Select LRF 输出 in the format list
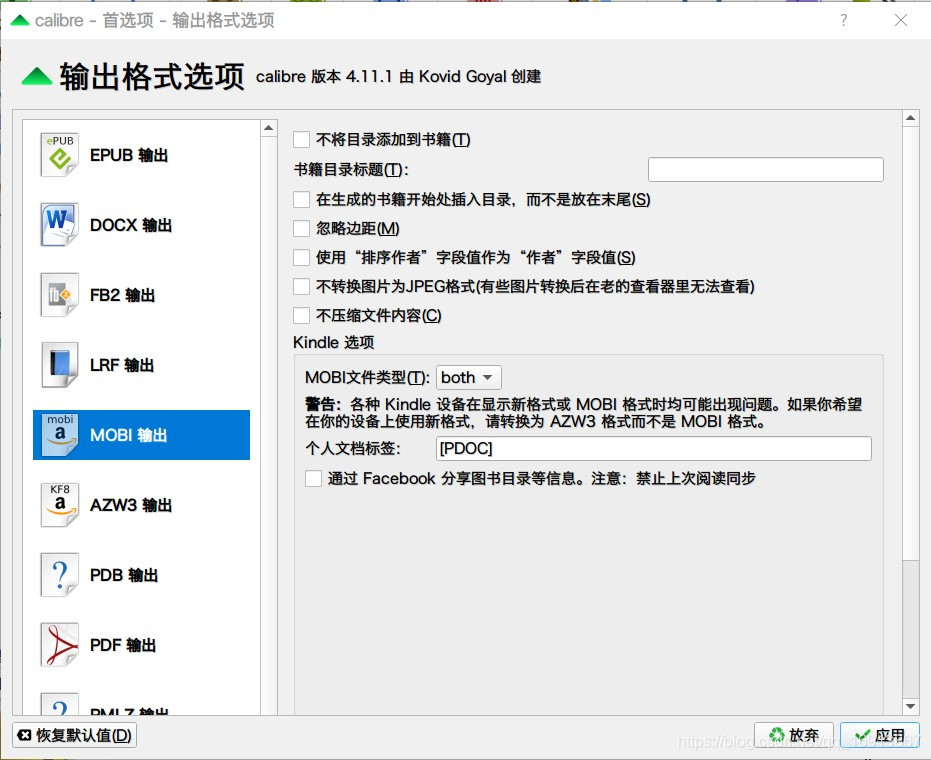The width and height of the screenshot is (931, 760). (x=141, y=365)
